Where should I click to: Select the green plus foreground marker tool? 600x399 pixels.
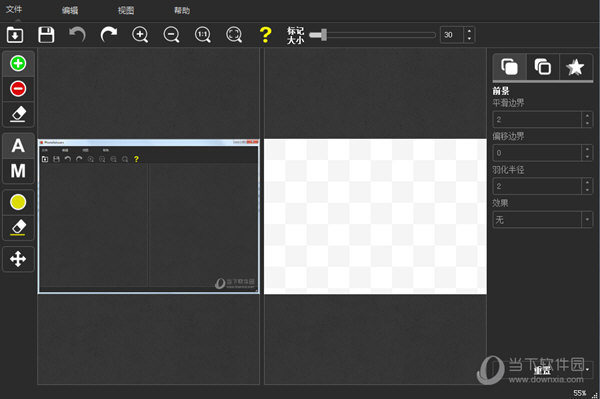[x=18, y=64]
